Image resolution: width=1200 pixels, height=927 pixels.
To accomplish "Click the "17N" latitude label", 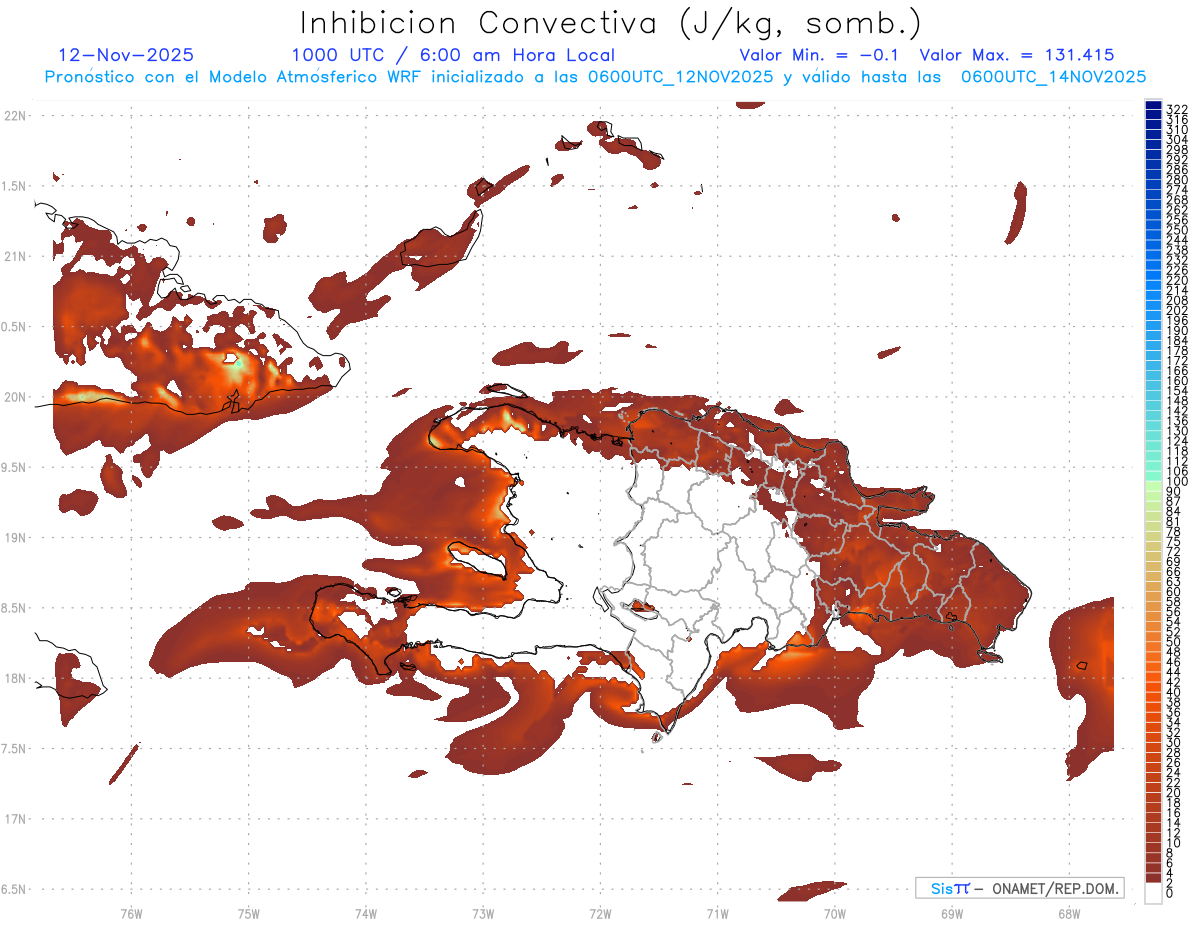I will coord(13,819).
